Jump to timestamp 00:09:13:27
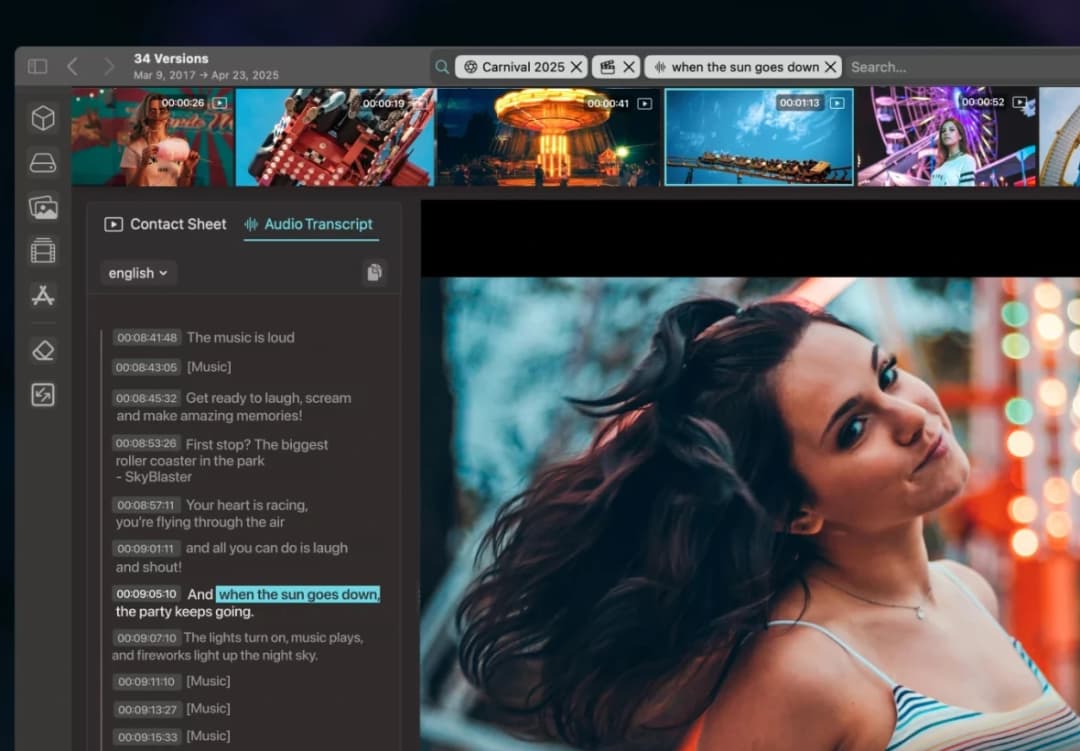The width and height of the screenshot is (1080, 751). pyautogui.click(x=147, y=709)
